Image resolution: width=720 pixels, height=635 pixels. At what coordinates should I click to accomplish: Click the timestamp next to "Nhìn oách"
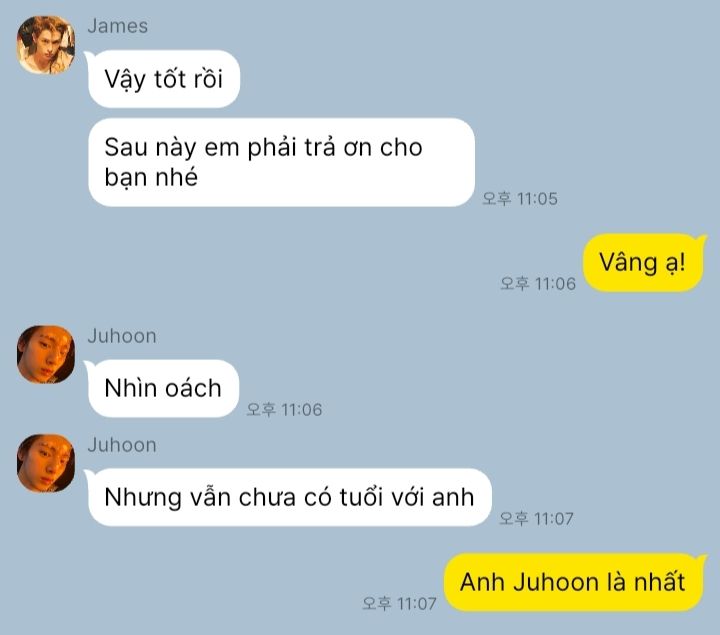point(284,410)
